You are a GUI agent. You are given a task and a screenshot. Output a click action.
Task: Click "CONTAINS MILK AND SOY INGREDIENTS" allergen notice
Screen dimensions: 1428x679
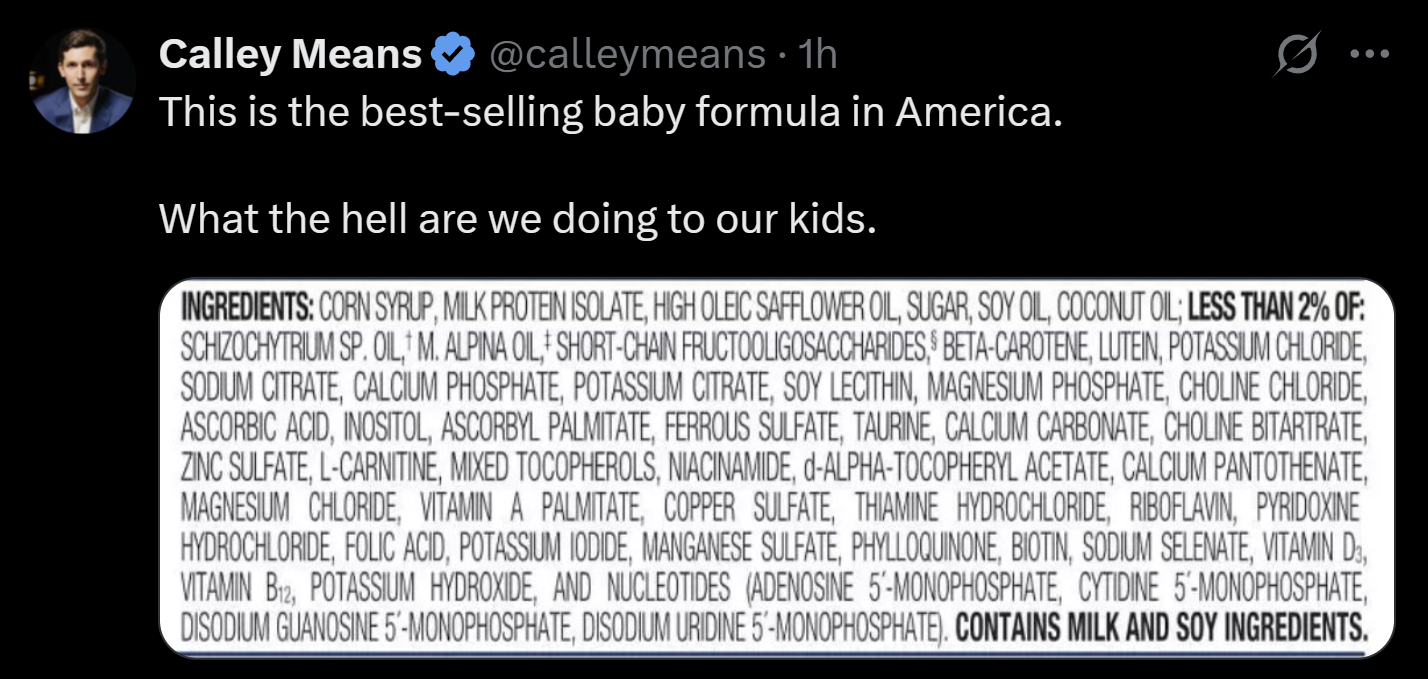click(x=1161, y=629)
